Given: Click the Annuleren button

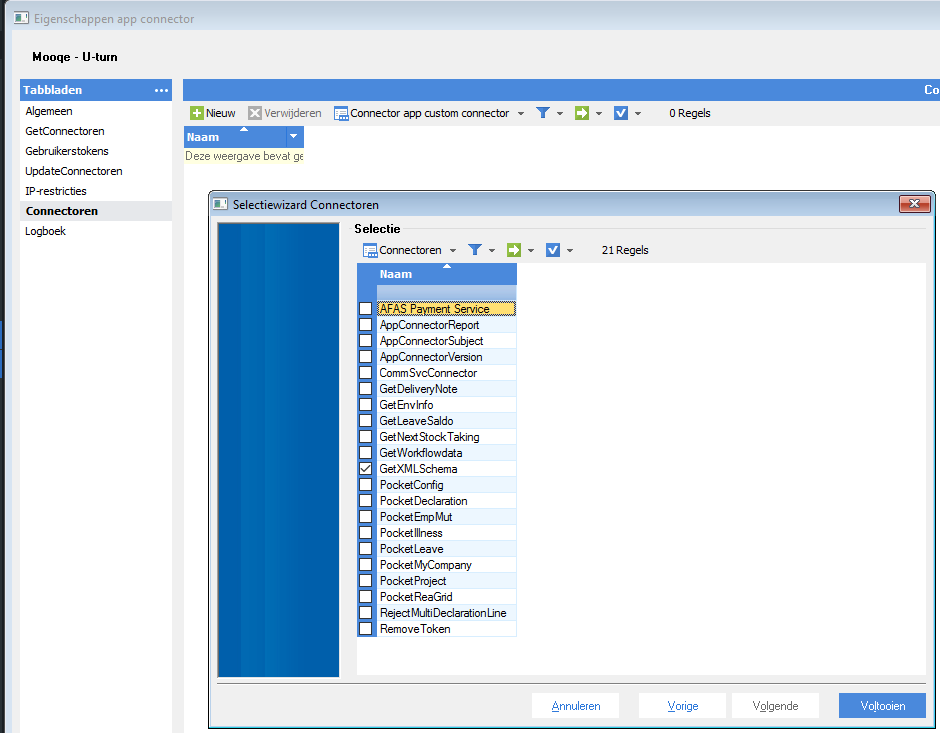Looking at the screenshot, I should (575, 706).
